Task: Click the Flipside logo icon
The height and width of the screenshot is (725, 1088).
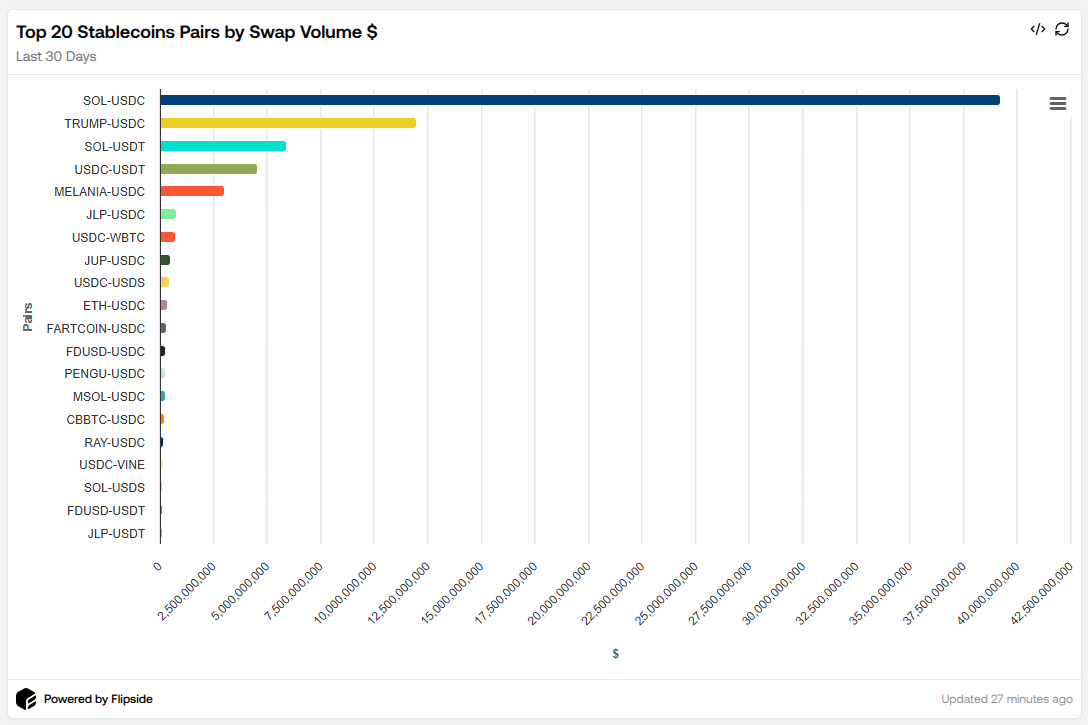Action: (26, 699)
